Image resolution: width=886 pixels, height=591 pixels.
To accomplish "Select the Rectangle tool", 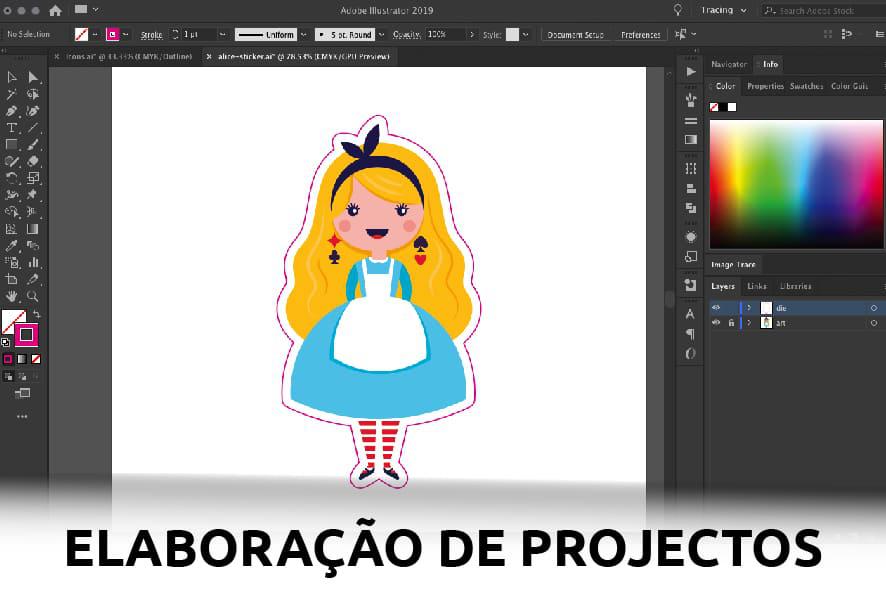I will tap(12, 145).
